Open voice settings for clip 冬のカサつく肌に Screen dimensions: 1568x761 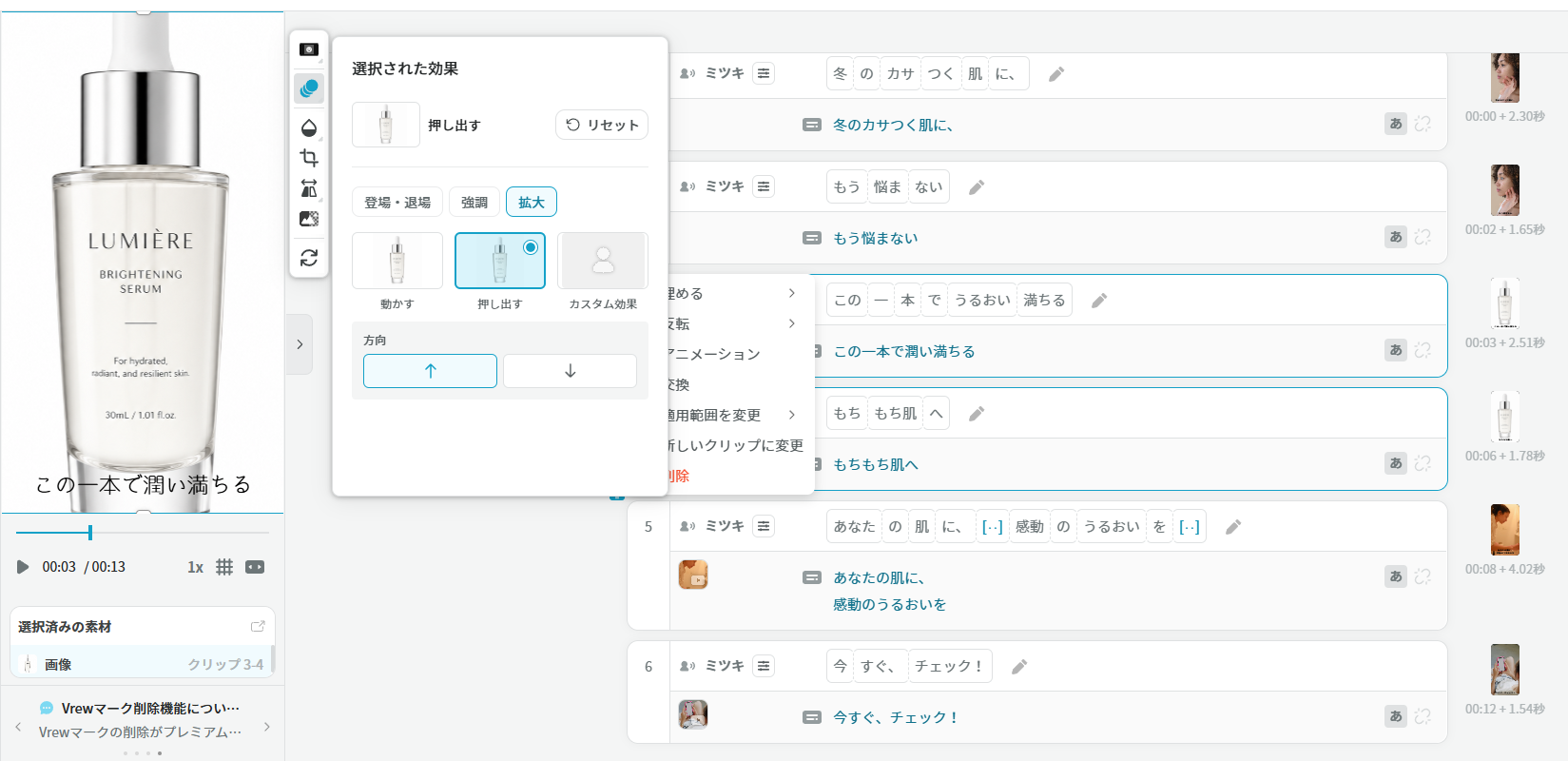[x=764, y=73]
